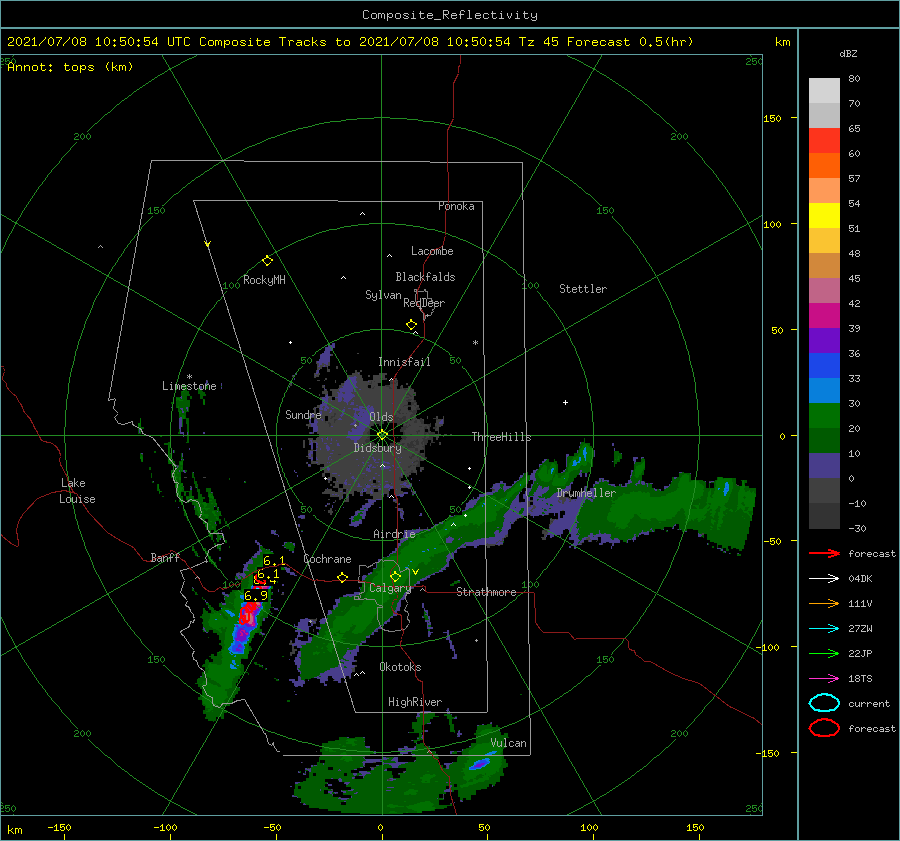Select the cyan current ellipse symbol
The height and width of the screenshot is (841, 900).
[824, 703]
